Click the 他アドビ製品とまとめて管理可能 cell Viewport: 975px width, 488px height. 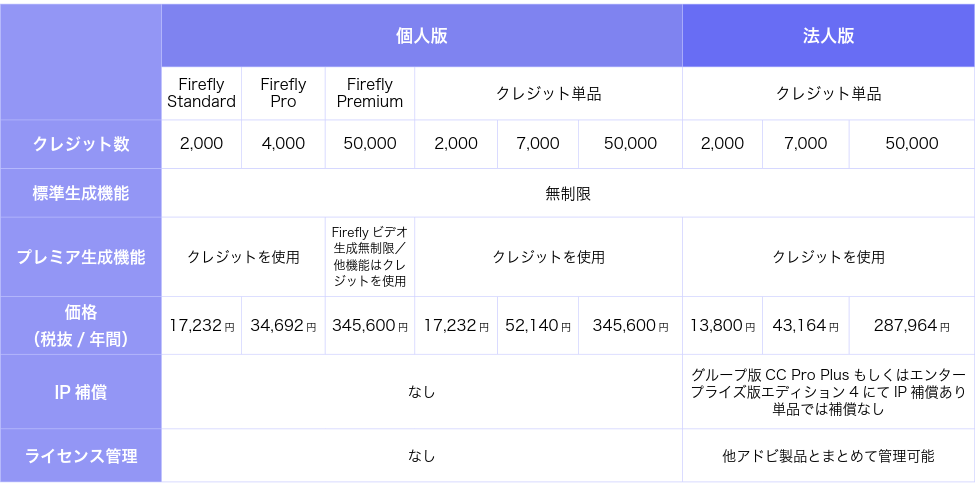(828, 456)
